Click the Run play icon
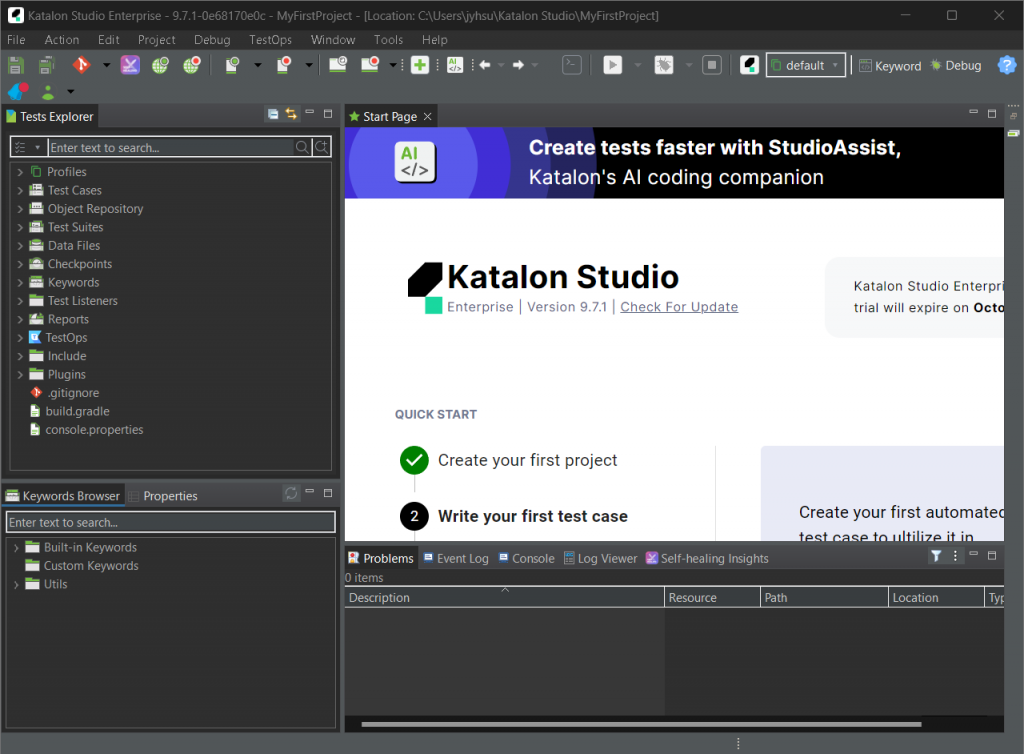 point(613,65)
